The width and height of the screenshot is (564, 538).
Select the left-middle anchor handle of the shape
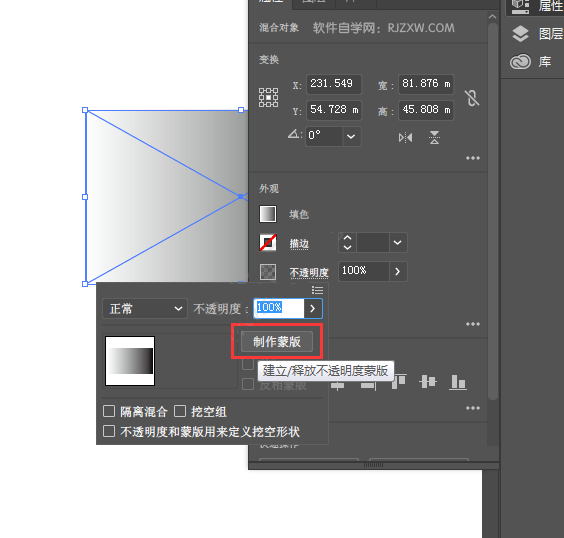click(x=85, y=197)
